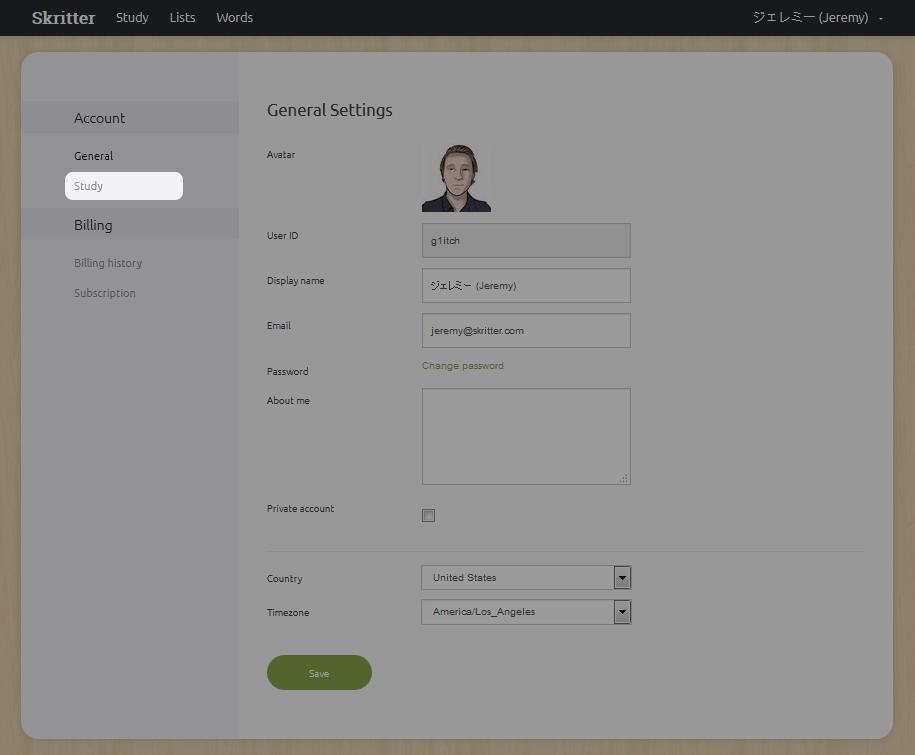The height and width of the screenshot is (755, 915).
Task: Click the Save button
Action: [x=319, y=673]
